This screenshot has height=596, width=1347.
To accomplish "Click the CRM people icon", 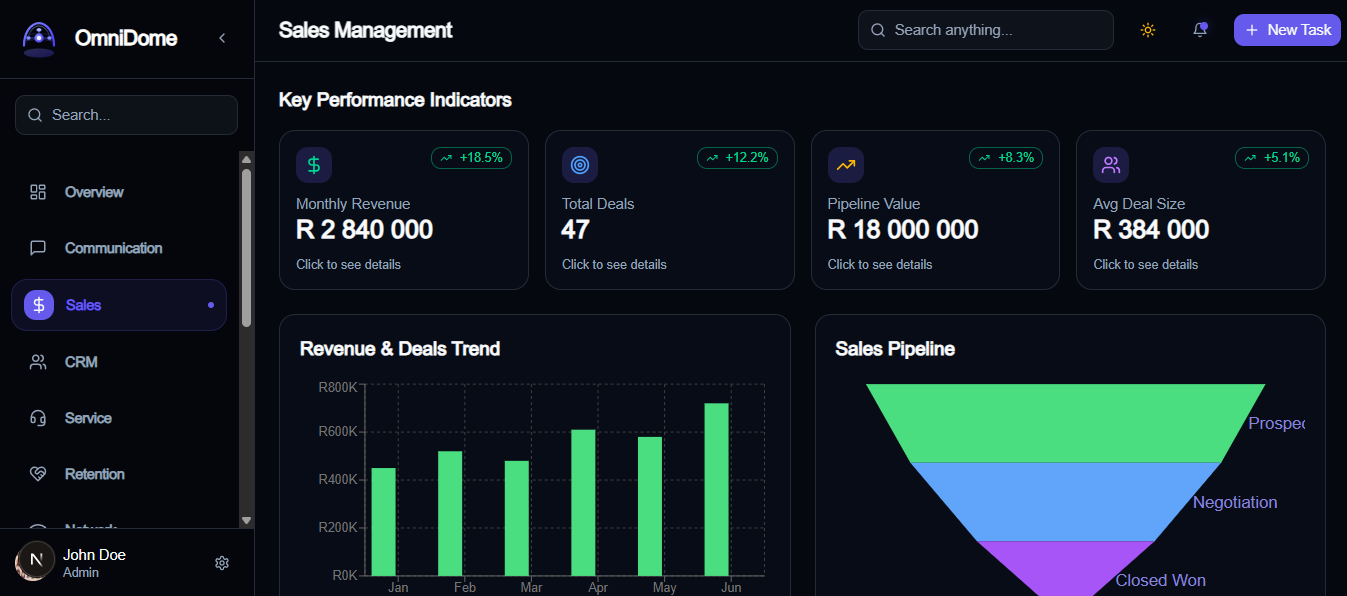I will point(38,362).
